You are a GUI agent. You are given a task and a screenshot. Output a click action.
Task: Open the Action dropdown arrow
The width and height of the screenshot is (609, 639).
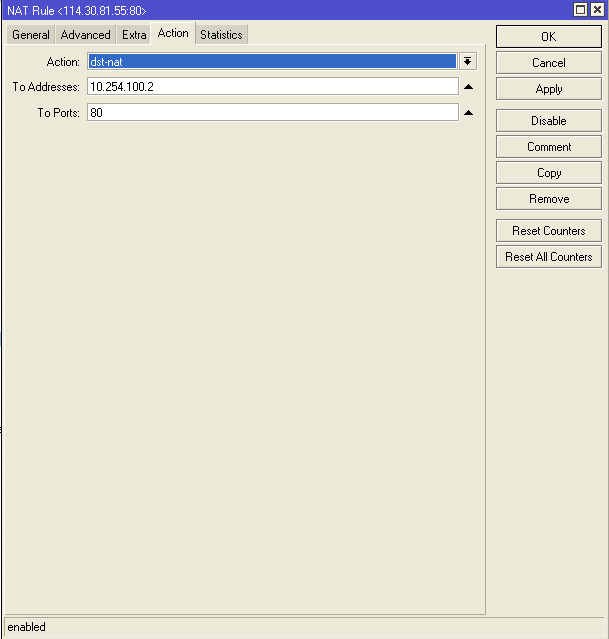coord(468,62)
